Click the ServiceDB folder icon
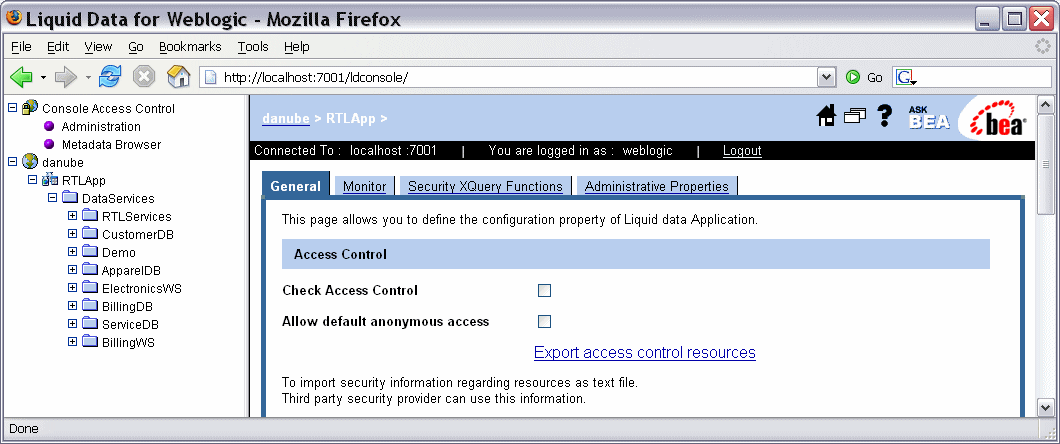The height and width of the screenshot is (444, 1060). (x=91, y=324)
